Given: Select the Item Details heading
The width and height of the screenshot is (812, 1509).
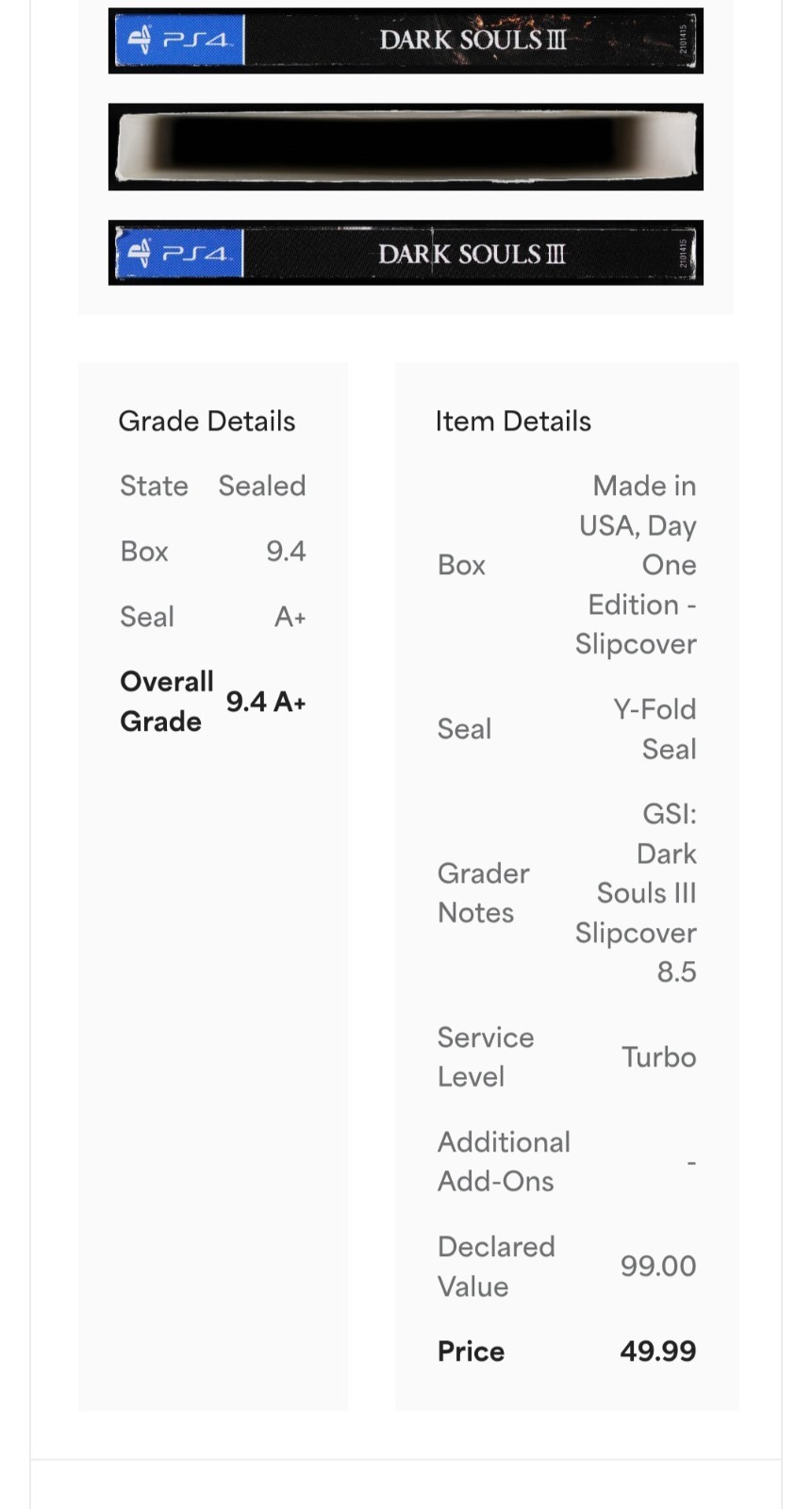Looking at the screenshot, I should (x=513, y=421).
